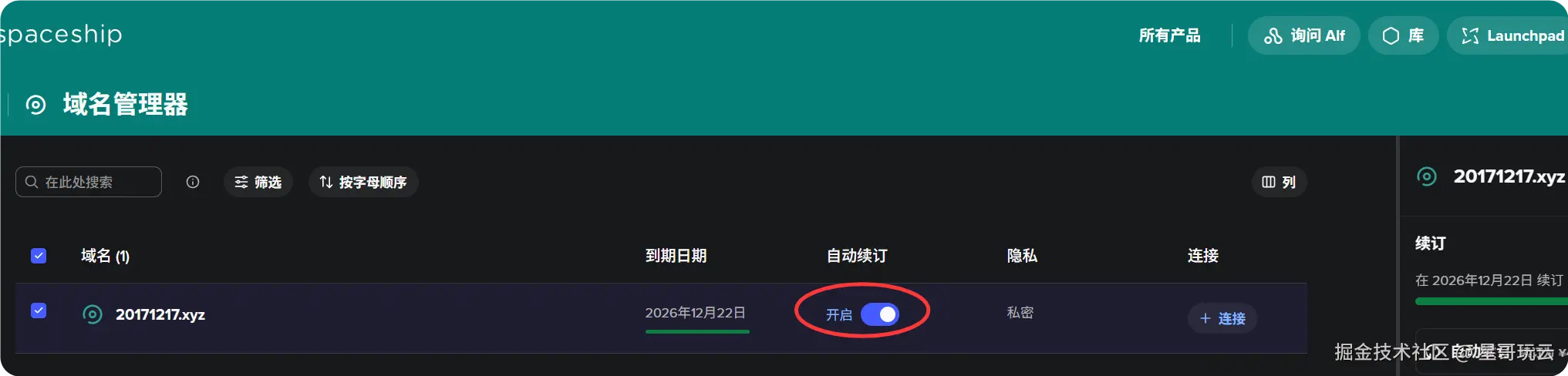Toggle the select-all domains checkbox

click(x=39, y=256)
